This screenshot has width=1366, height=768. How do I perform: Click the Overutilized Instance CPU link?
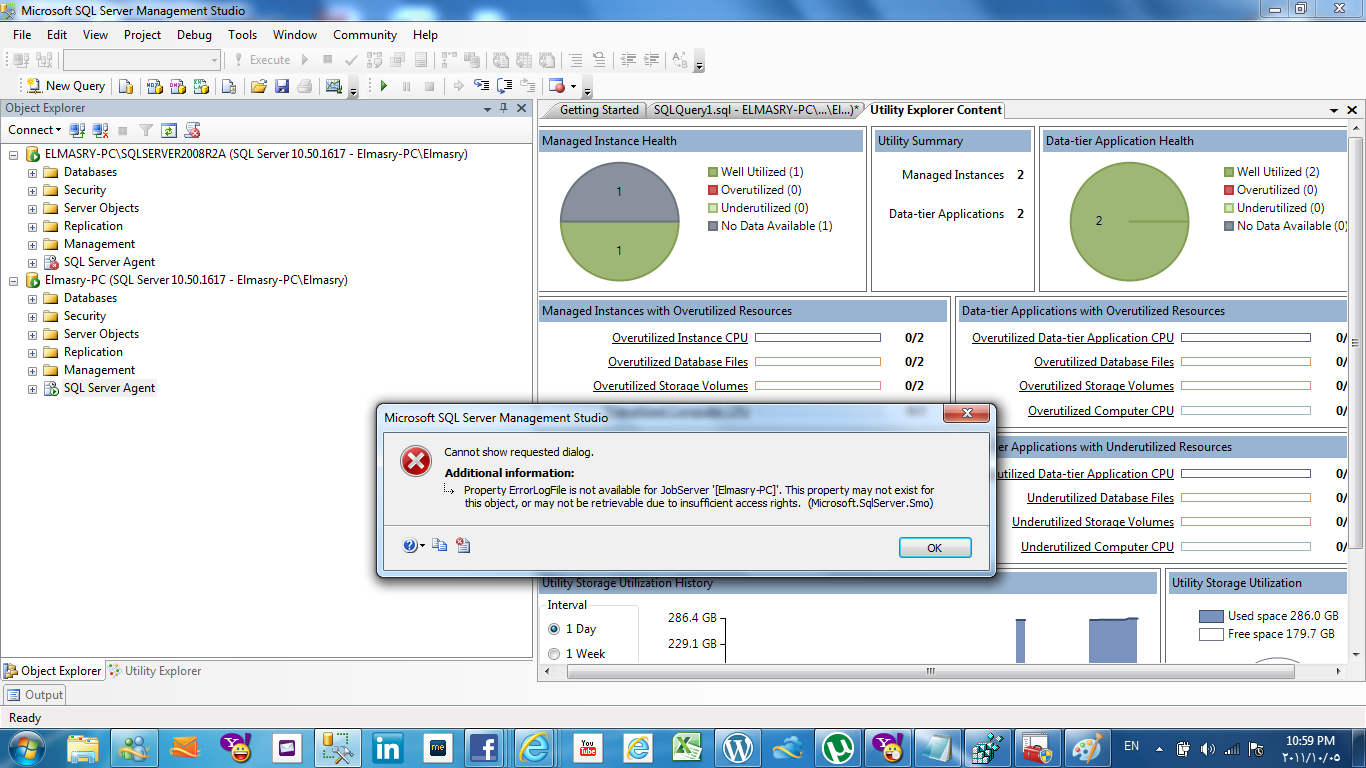point(679,338)
